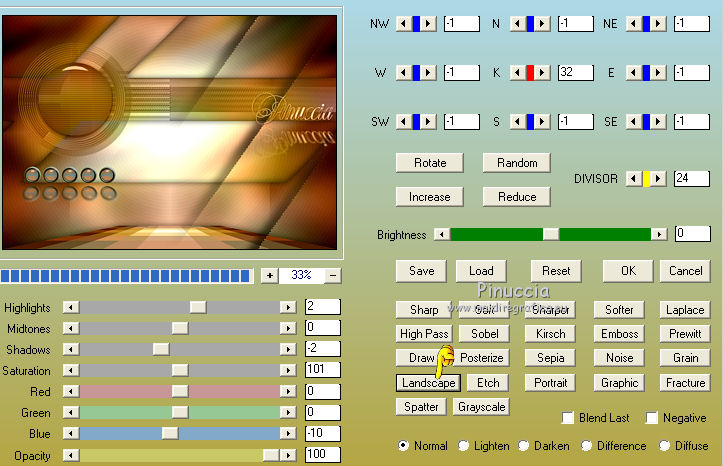This screenshot has height=466, width=723.
Task: Apply the Emboss preset
Action: tap(619, 334)
